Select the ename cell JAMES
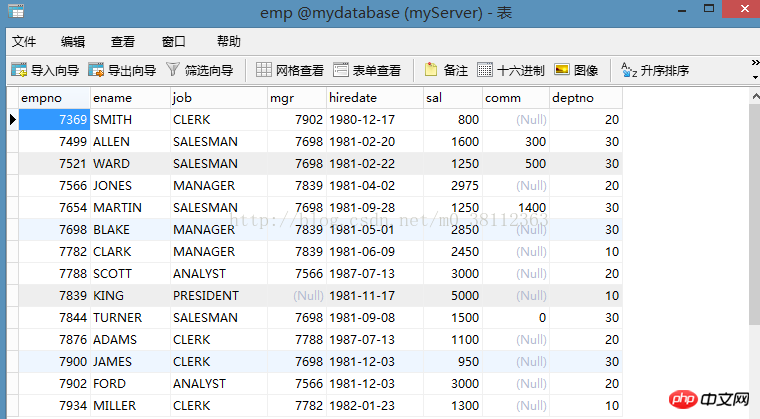Image resolution: width=760 pixels, height=419 pixels. (x=130, y=361)
